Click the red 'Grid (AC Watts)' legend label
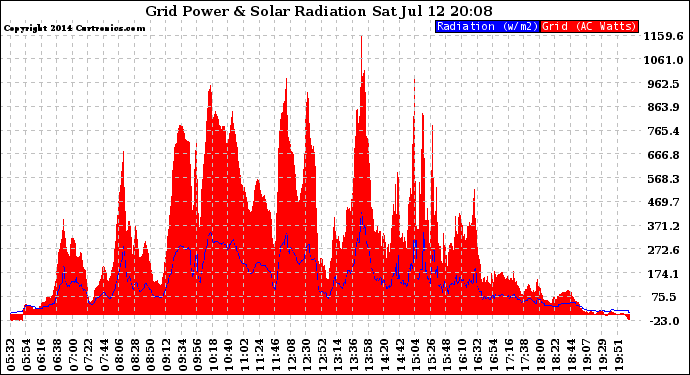690x375 pixels. click(x=589, y=26)
